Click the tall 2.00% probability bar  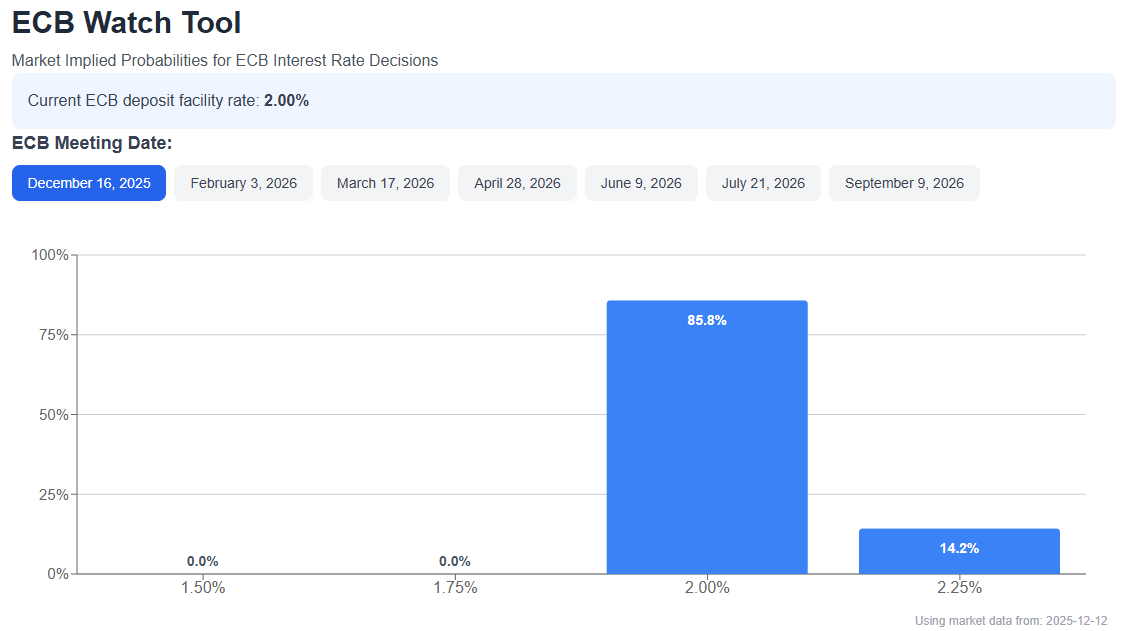coord(707,440)
